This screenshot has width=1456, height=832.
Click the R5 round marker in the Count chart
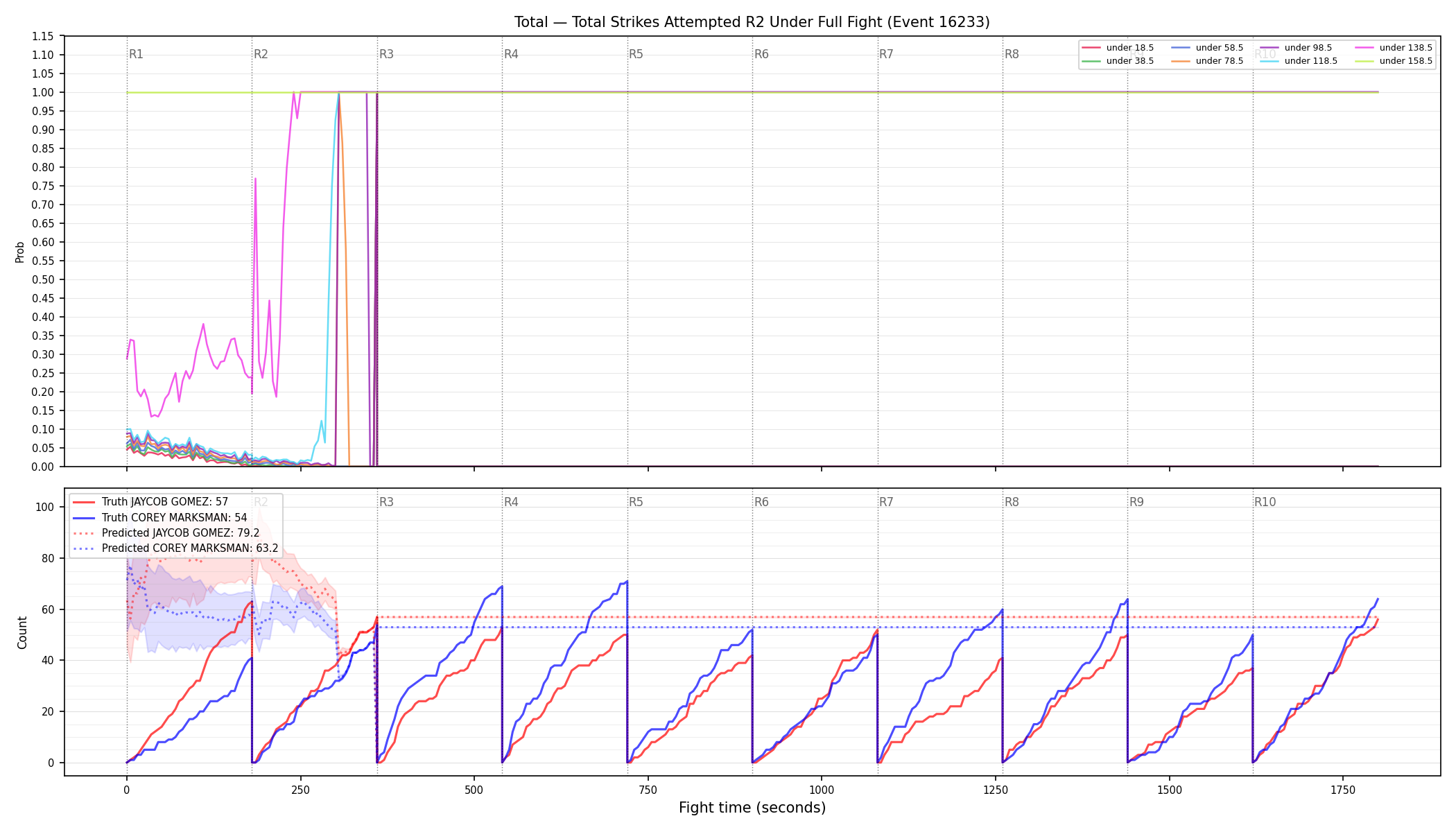pyautogui.click(x=636, y=502)
